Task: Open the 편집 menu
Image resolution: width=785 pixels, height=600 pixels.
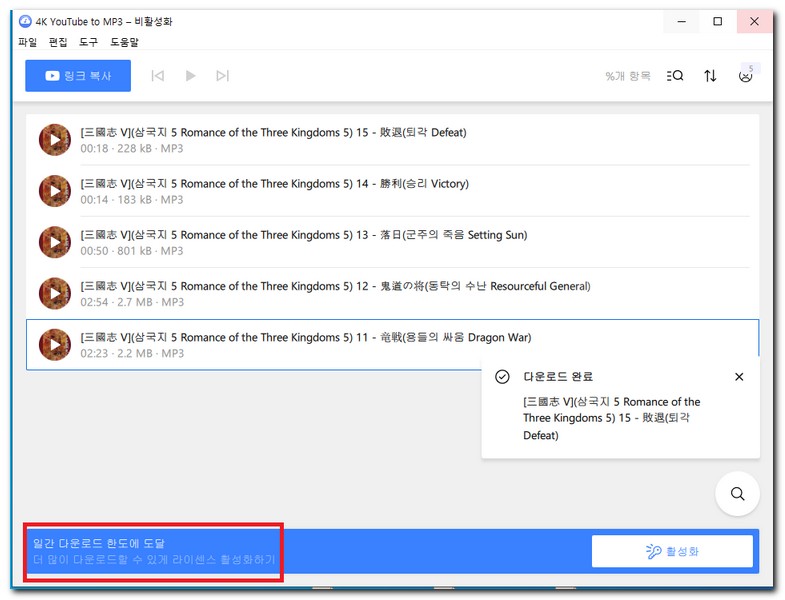Action: point(58,42)
